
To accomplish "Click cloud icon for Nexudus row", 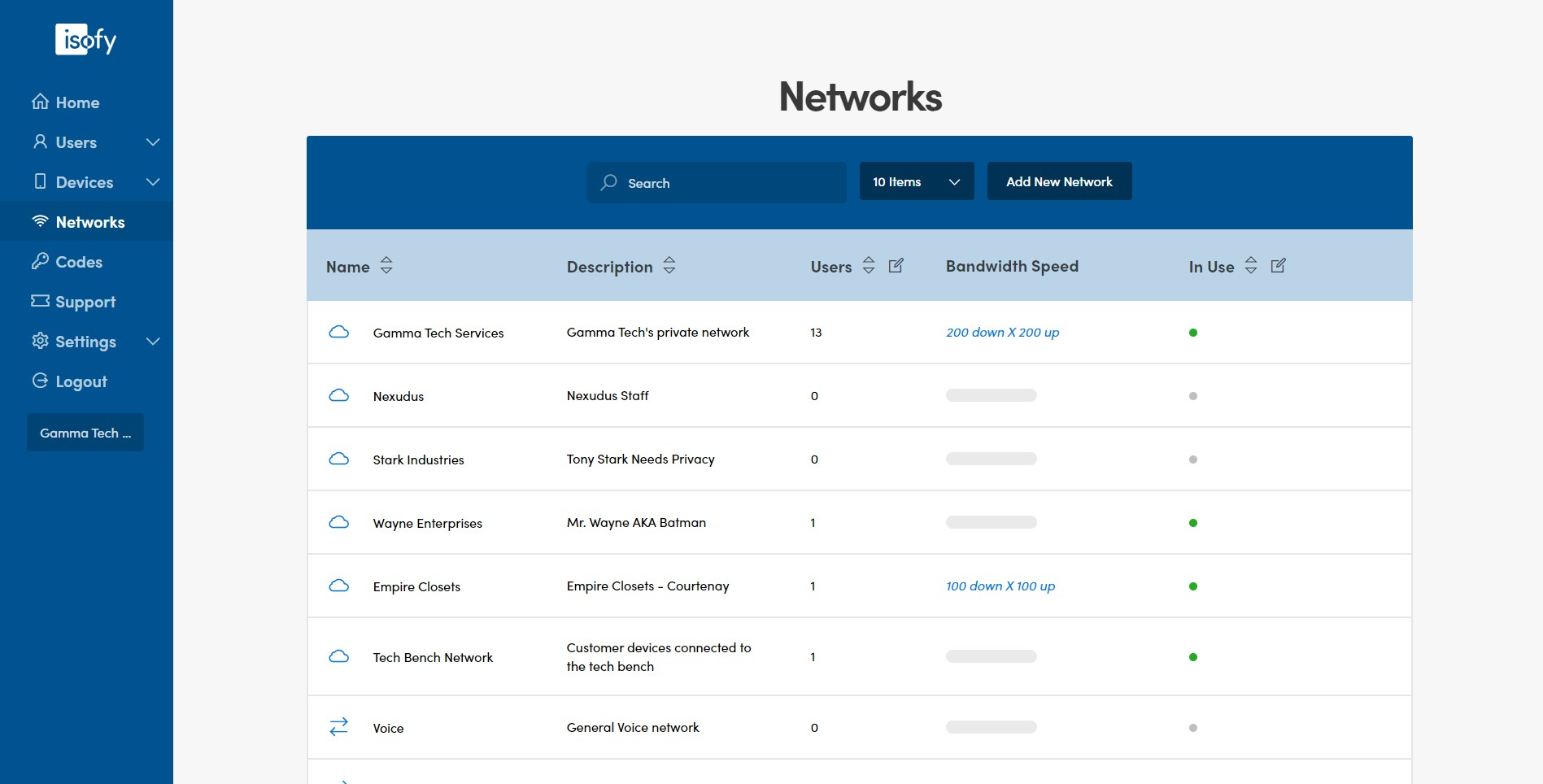I will pos(339,395).
